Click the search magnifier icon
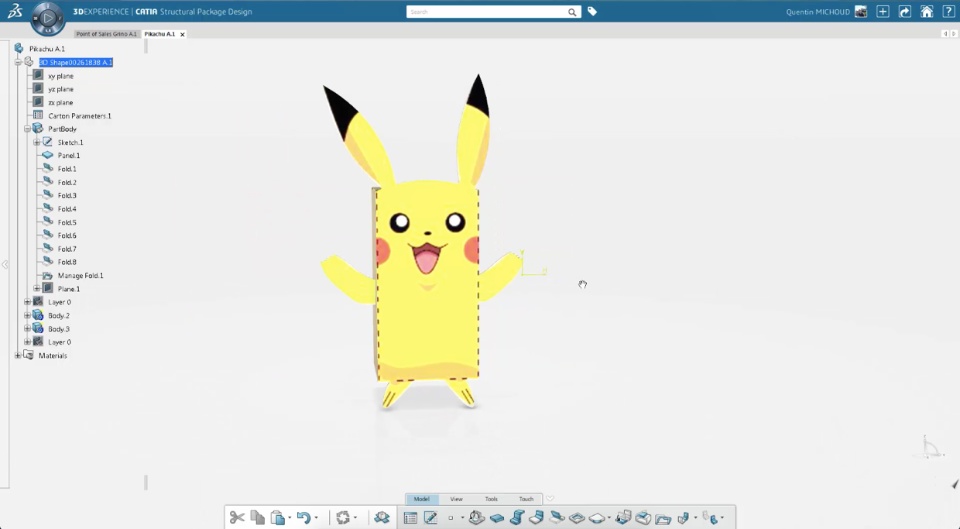This screenshot has width=960, height=529. point(572,12)
